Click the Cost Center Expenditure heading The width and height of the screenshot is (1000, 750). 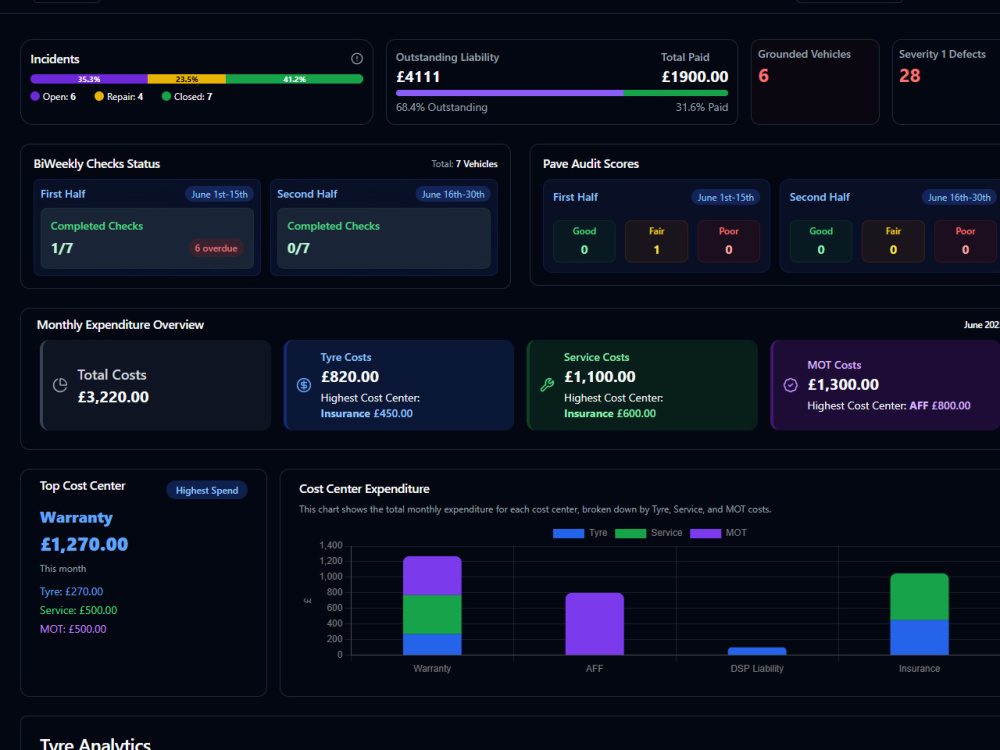click(x=364, y=489)
